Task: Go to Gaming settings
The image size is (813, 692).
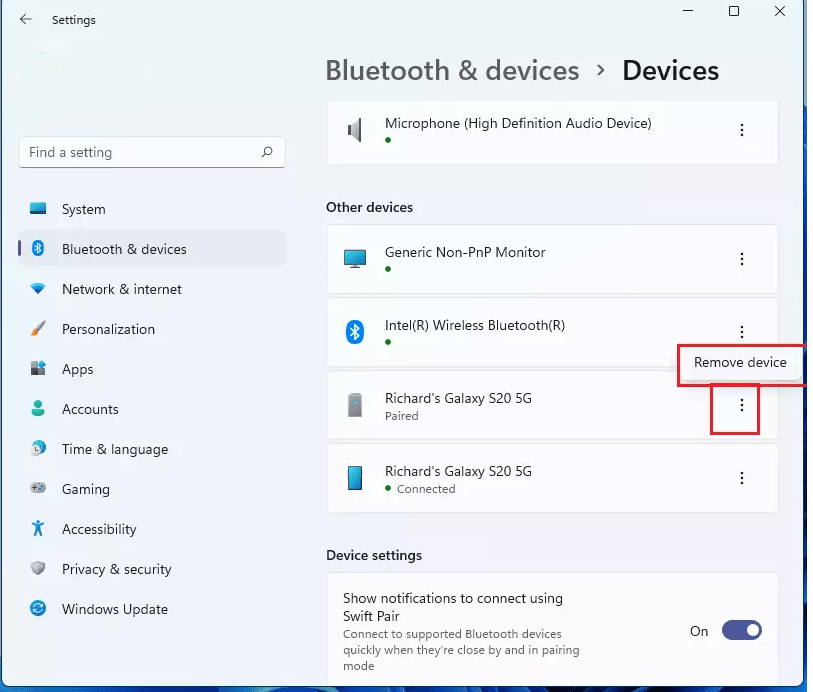Action: pos(152,489)
